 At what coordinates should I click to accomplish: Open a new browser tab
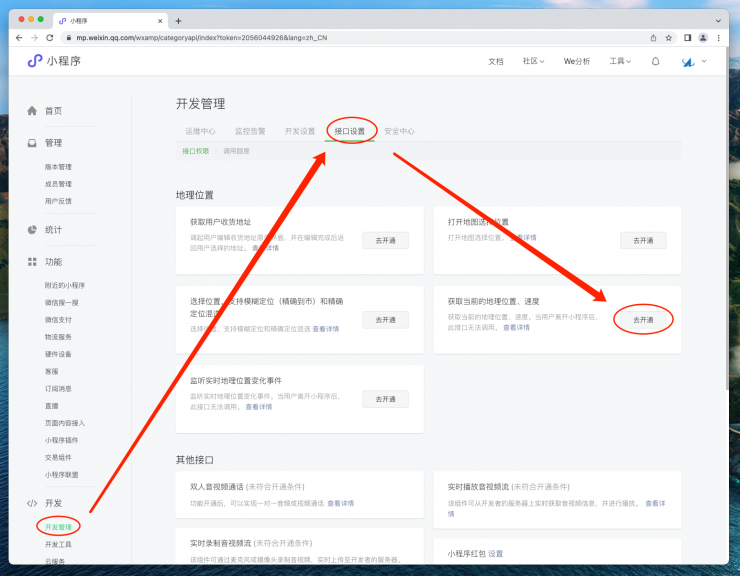point(178,20)
